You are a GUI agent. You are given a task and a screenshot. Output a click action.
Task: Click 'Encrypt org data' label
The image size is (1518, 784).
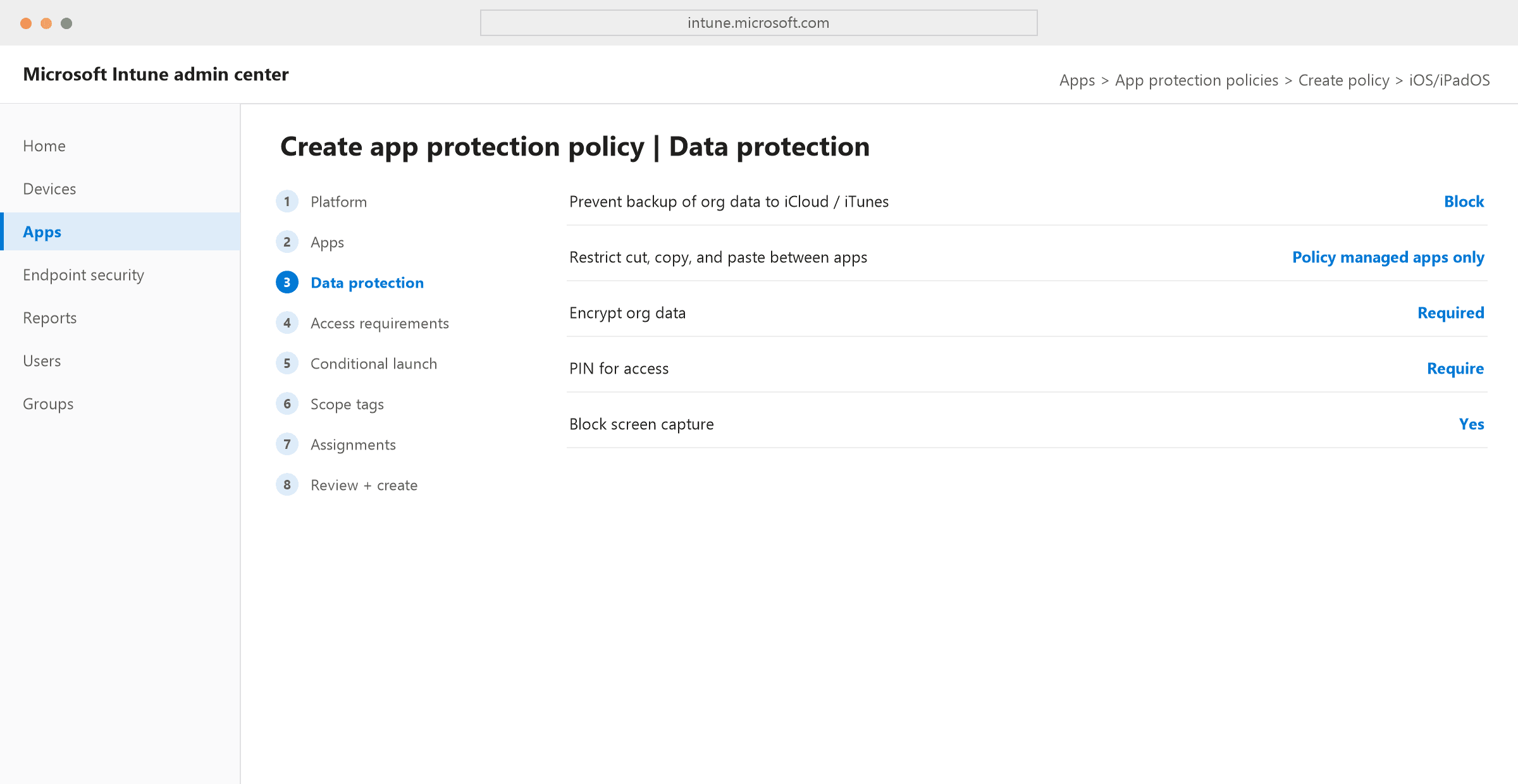click(x=627, y=314)
